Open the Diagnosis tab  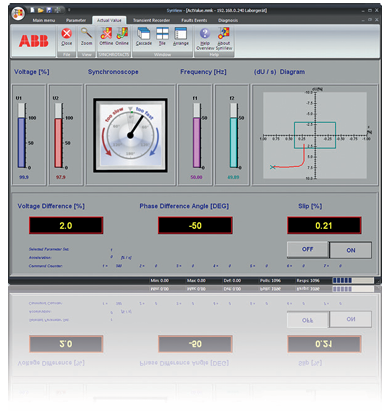228,20
